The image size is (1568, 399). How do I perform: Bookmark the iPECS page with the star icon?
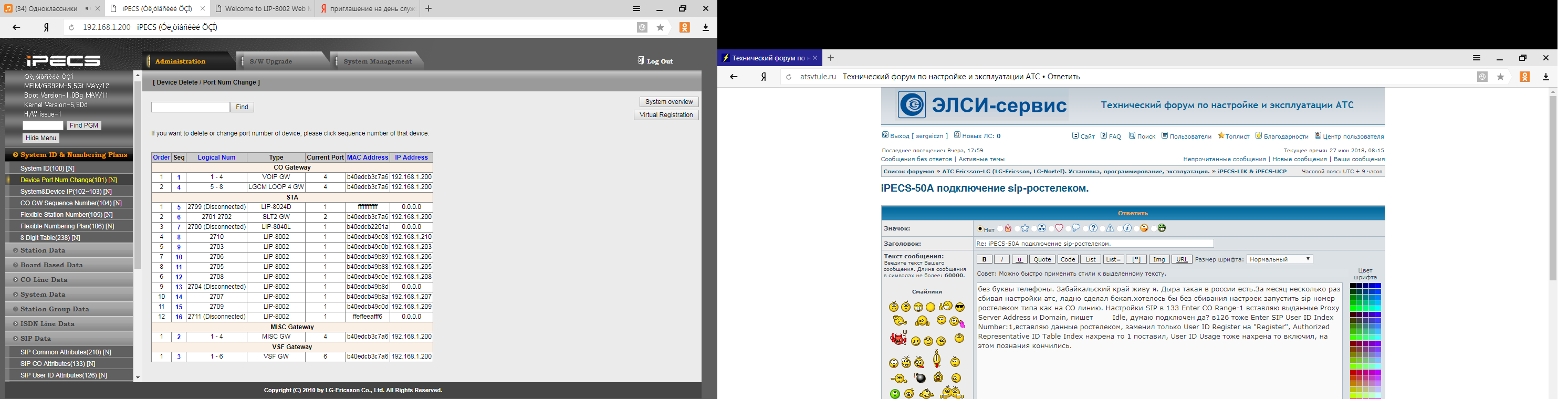coord(661,27)
